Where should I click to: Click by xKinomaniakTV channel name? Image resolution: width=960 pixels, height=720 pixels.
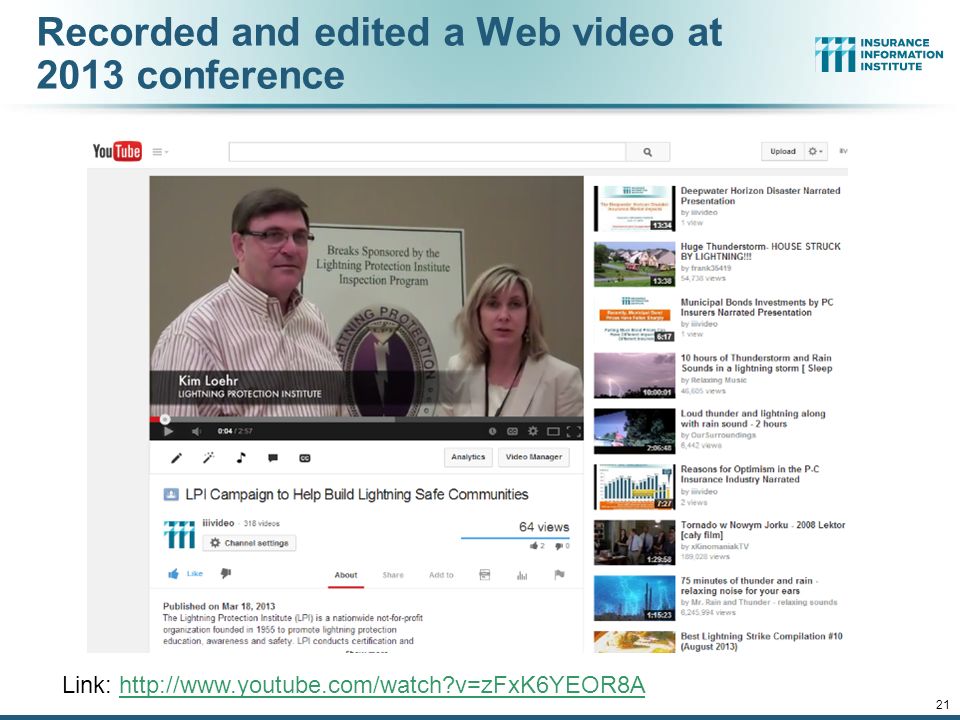714,546
